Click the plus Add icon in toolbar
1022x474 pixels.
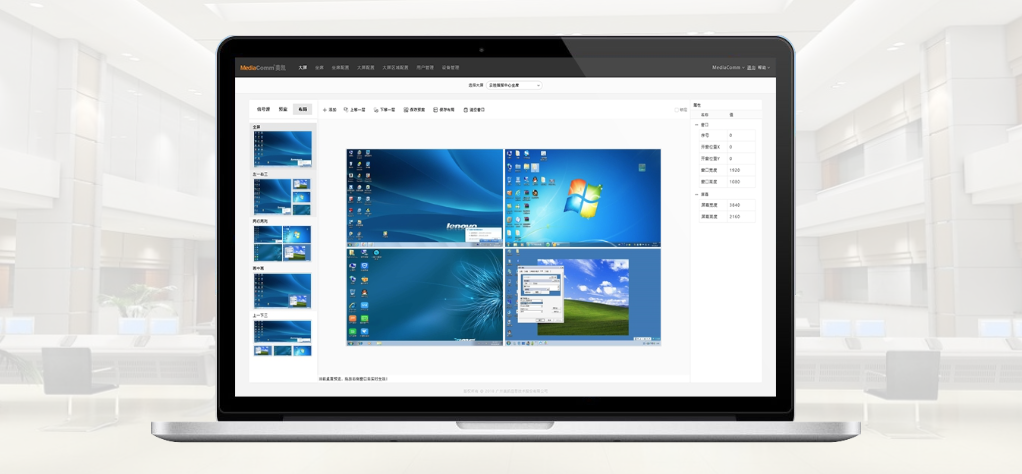click(325, 110)
